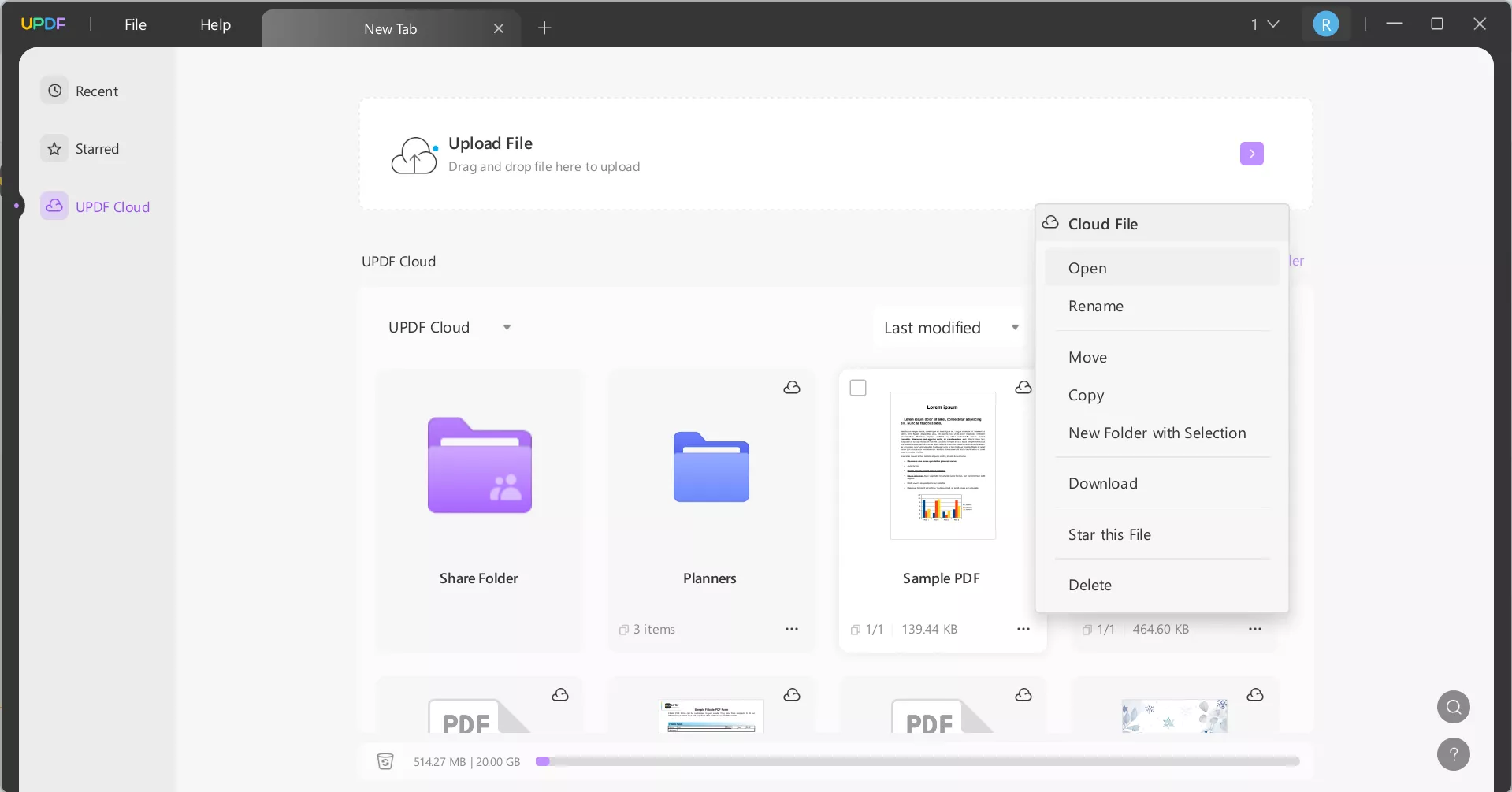Open the File menu

[136, 24]
